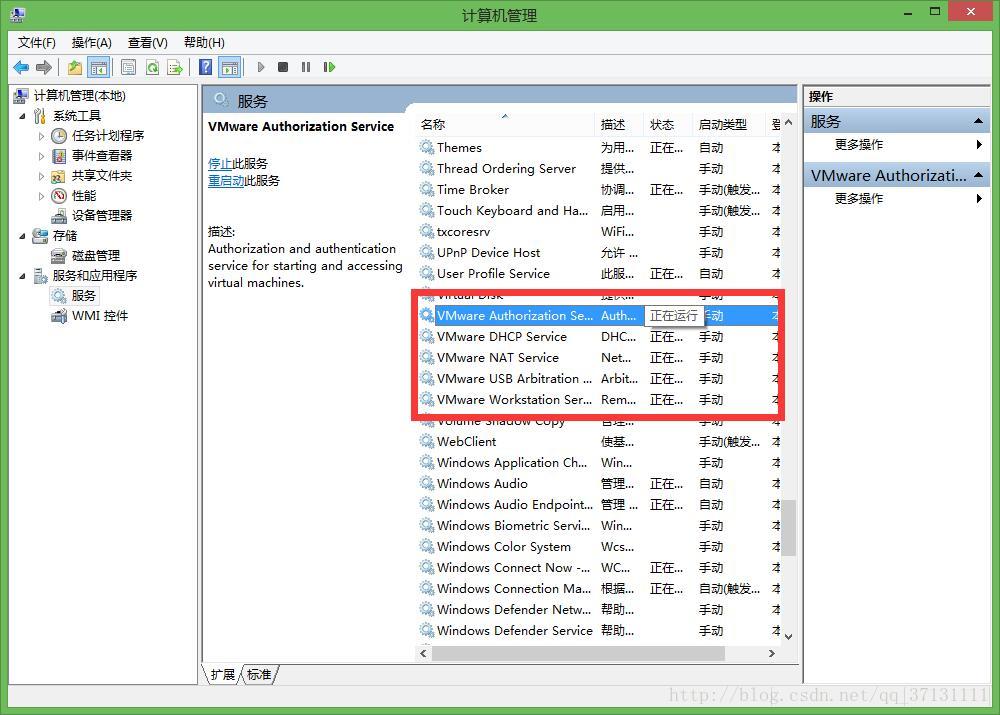
Task: Select the VMware Workstation Server row
Action: pyautogui.click(x=599, y=400)
